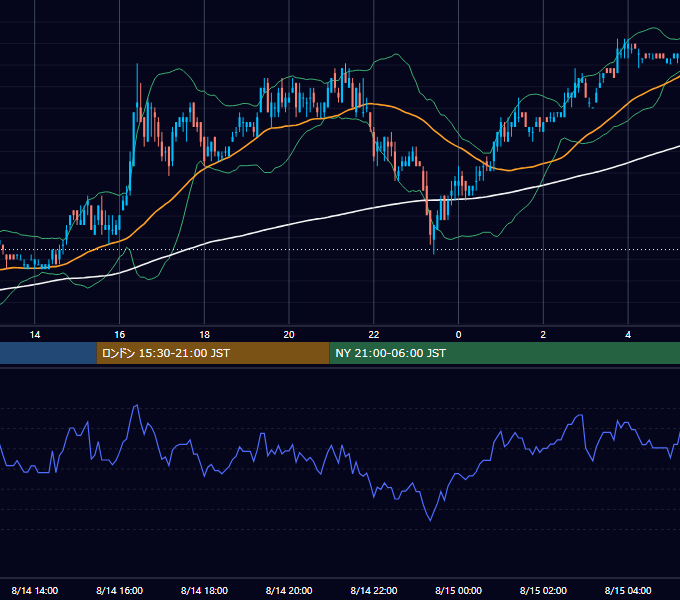Click the chart time label 2
The image size is (680, 600).
[543, 335]
